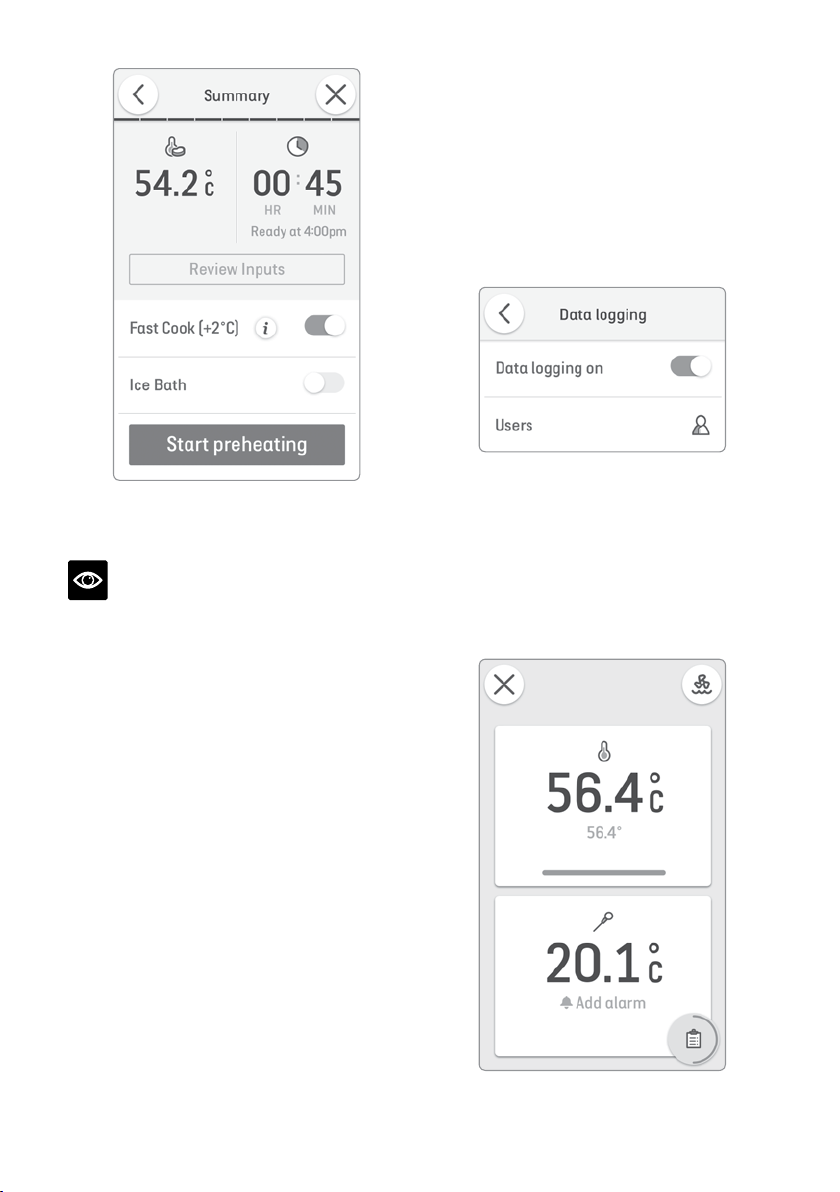Go back from the Summary screen
This screenshot has height=1192, width=840.
pos(138,95)
